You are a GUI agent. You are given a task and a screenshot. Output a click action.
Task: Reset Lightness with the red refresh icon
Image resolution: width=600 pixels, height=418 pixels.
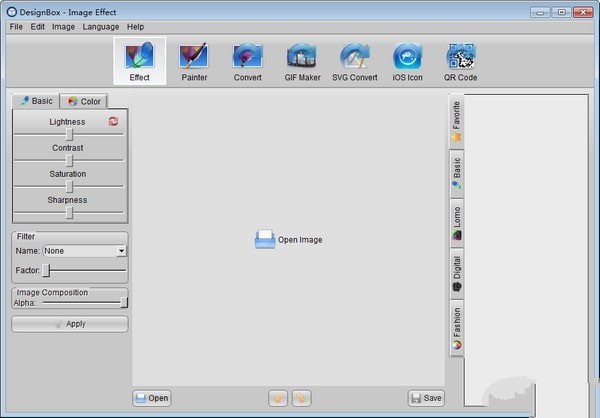113,121
